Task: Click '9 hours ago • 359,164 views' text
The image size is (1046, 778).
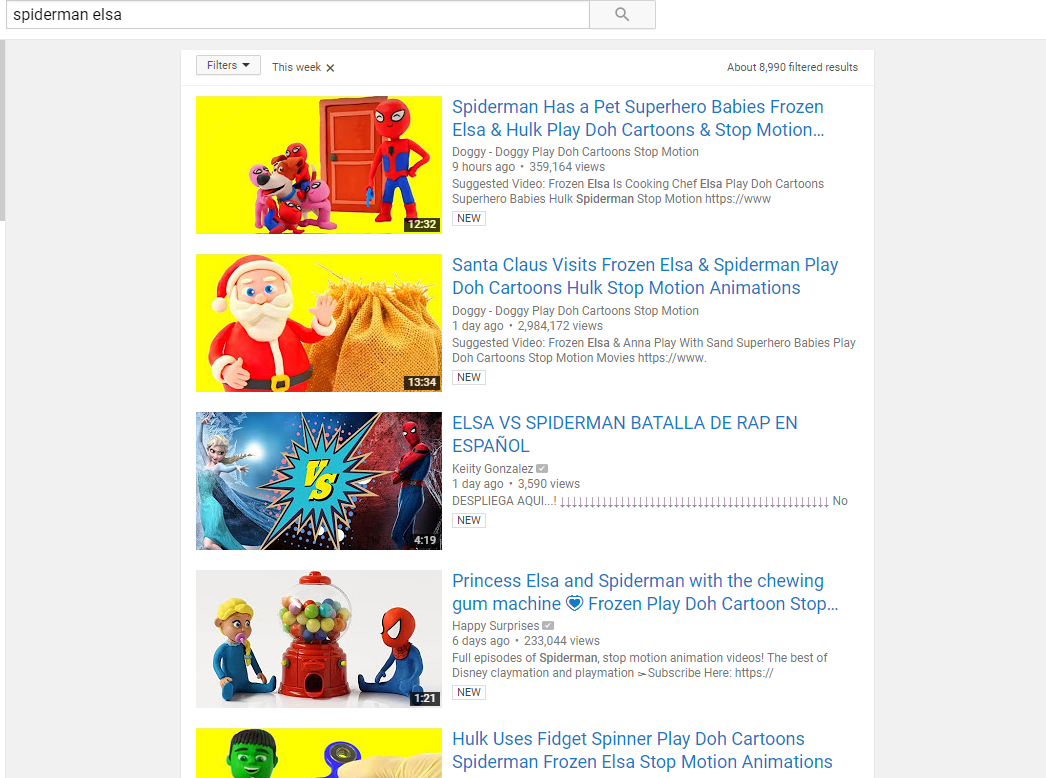Action: [x=528, y=167]
